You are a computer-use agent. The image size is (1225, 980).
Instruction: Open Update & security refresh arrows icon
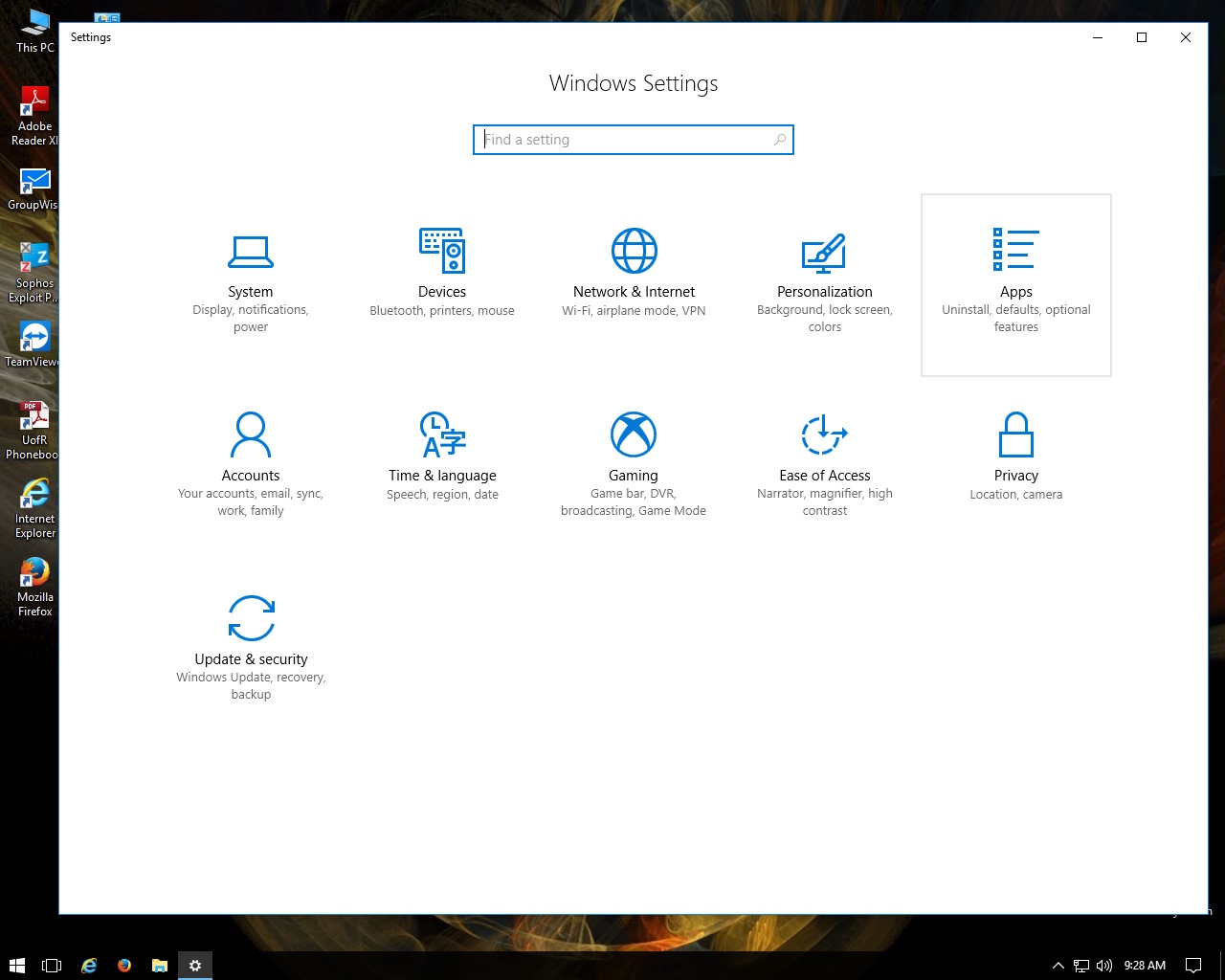coord(251,618)
